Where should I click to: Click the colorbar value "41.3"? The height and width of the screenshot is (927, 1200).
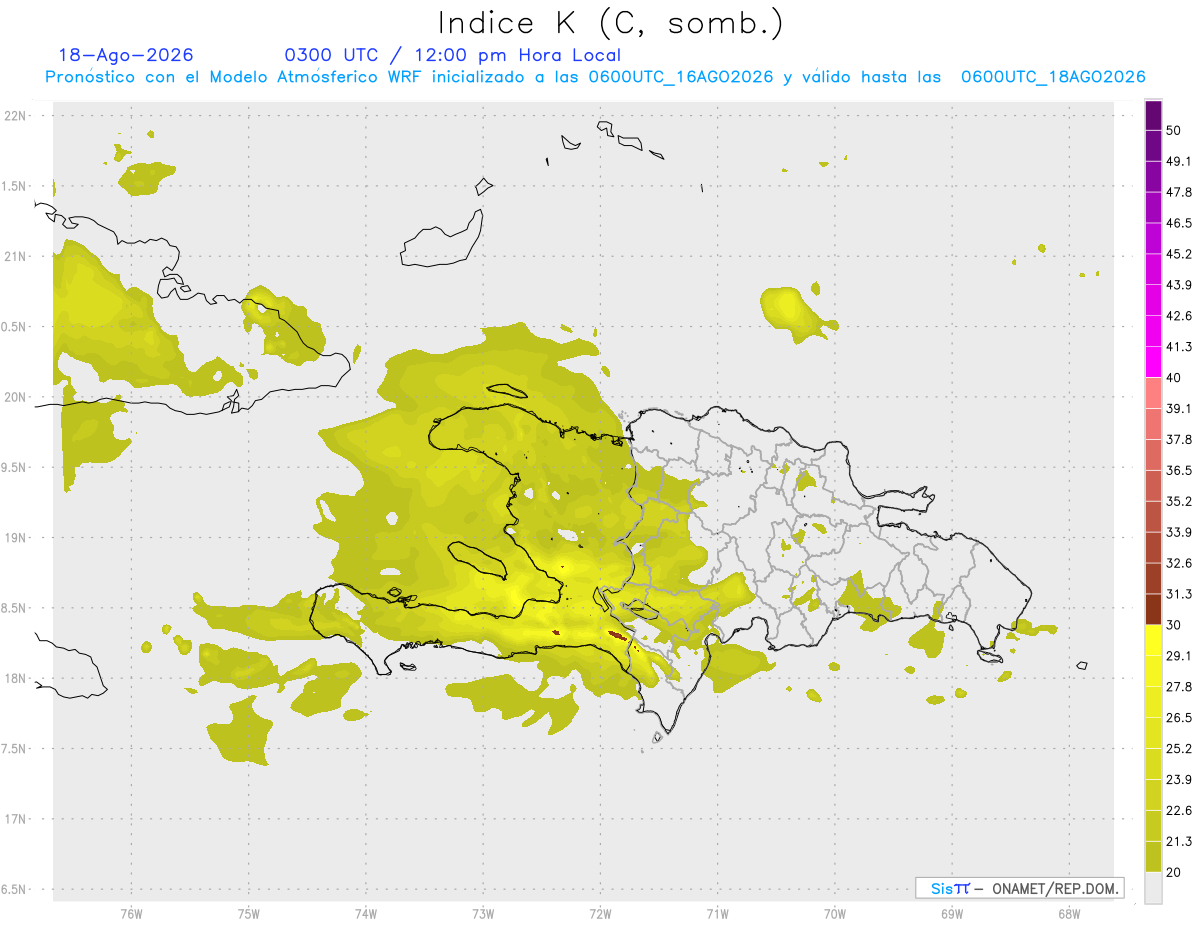(1179, 347)
